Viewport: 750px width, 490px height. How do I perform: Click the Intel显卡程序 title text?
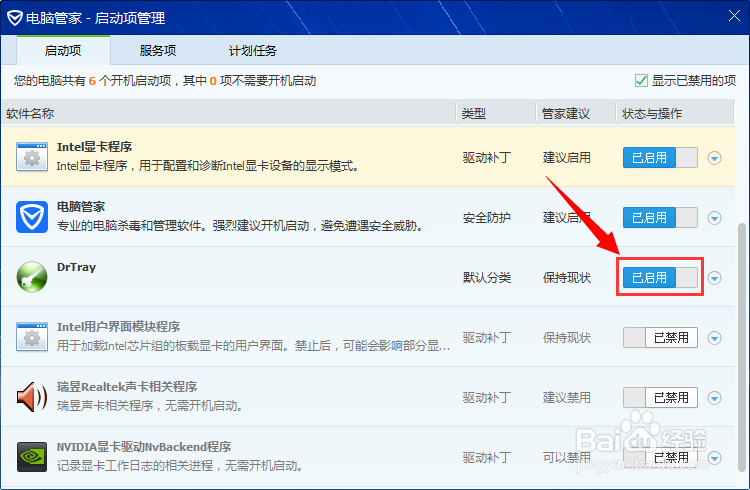point(94,147)
